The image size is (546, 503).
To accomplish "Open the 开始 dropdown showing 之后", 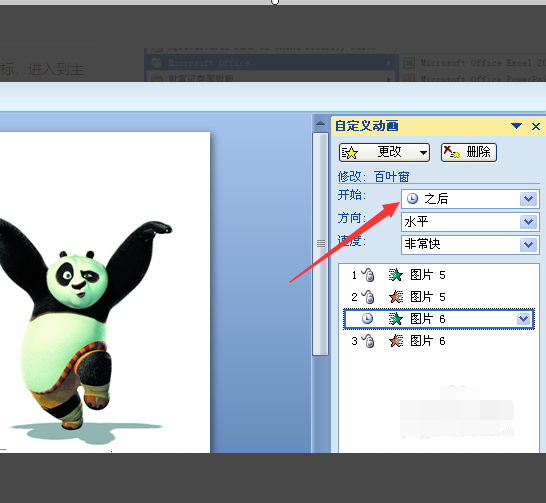I will pos(470,199).
